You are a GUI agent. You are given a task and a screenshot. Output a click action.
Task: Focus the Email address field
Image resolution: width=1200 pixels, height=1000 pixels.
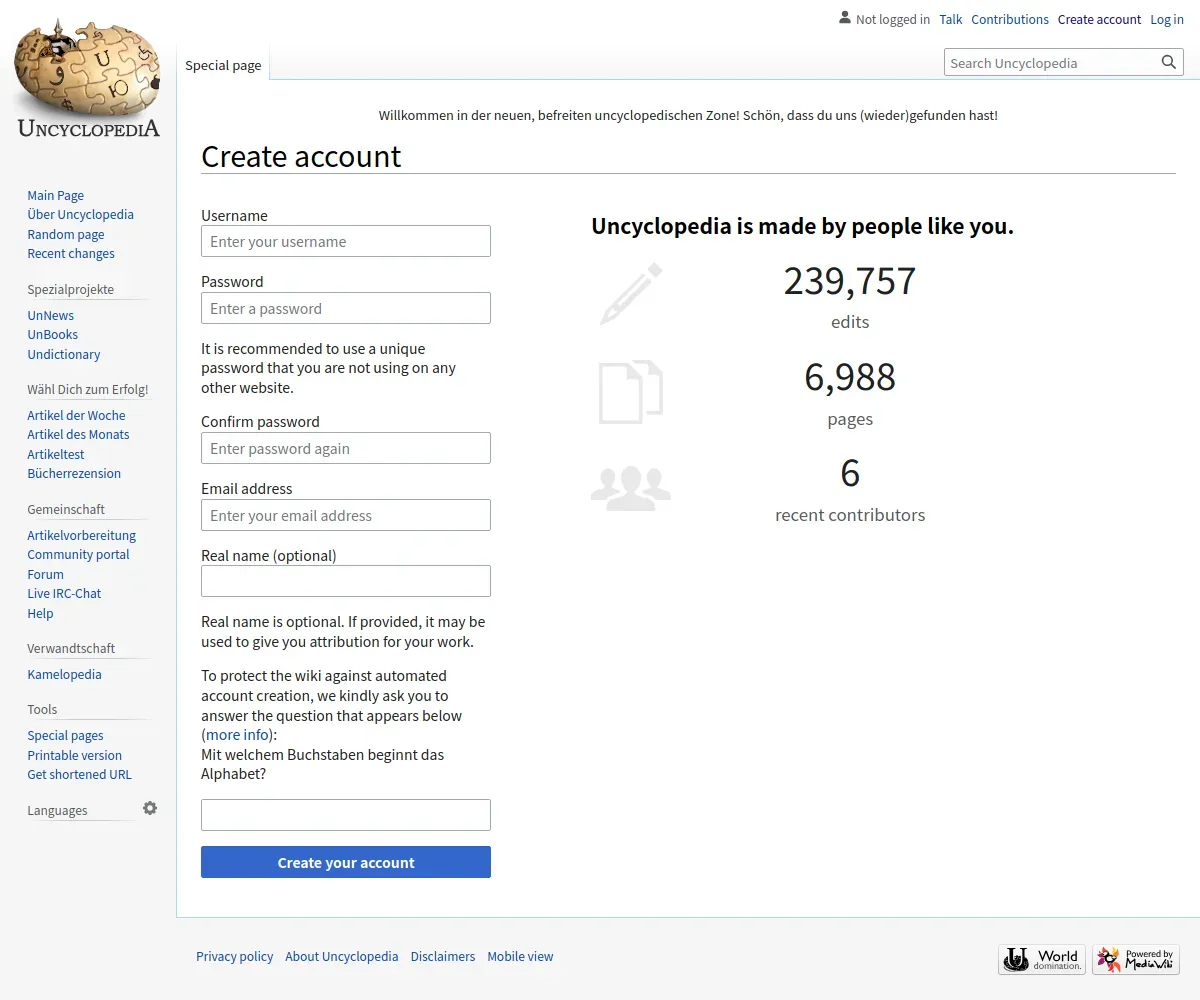[x=346, y=515]
